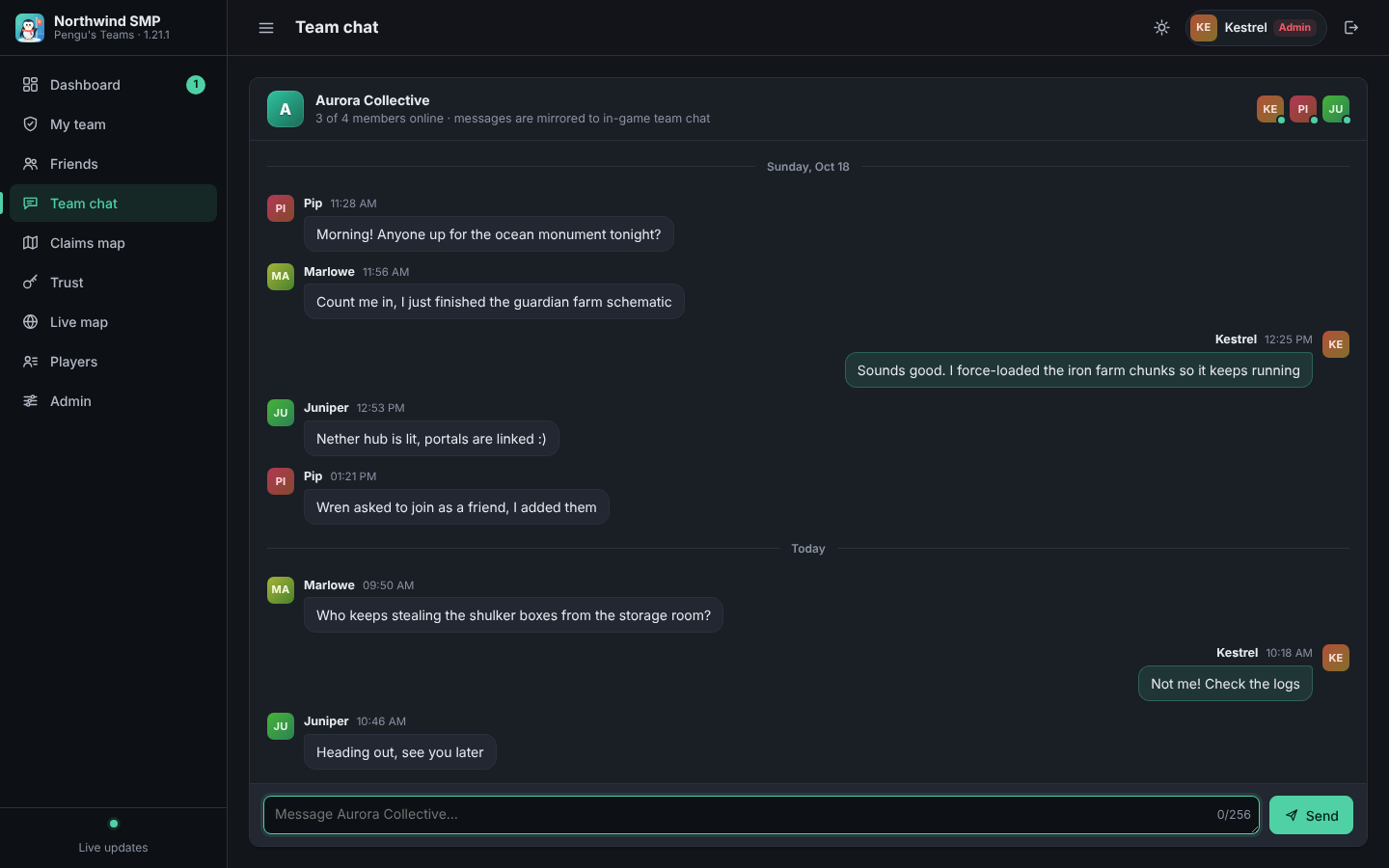
Task: Go to the Admin panel
Action: click(113, 401)
